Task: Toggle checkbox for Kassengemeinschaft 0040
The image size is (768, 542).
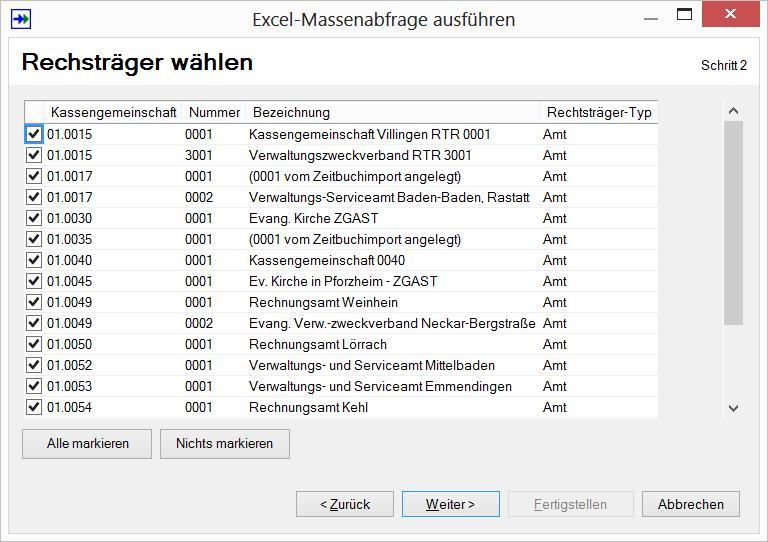Action: (x=34, y=260)
